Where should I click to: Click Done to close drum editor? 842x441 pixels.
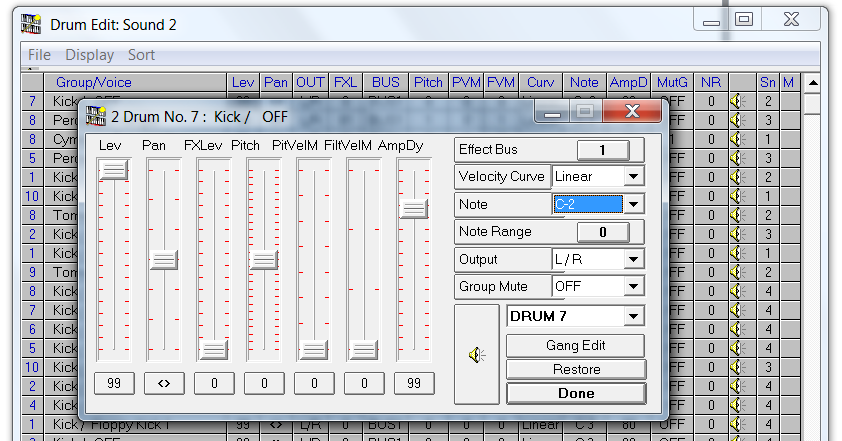[575, 393]
